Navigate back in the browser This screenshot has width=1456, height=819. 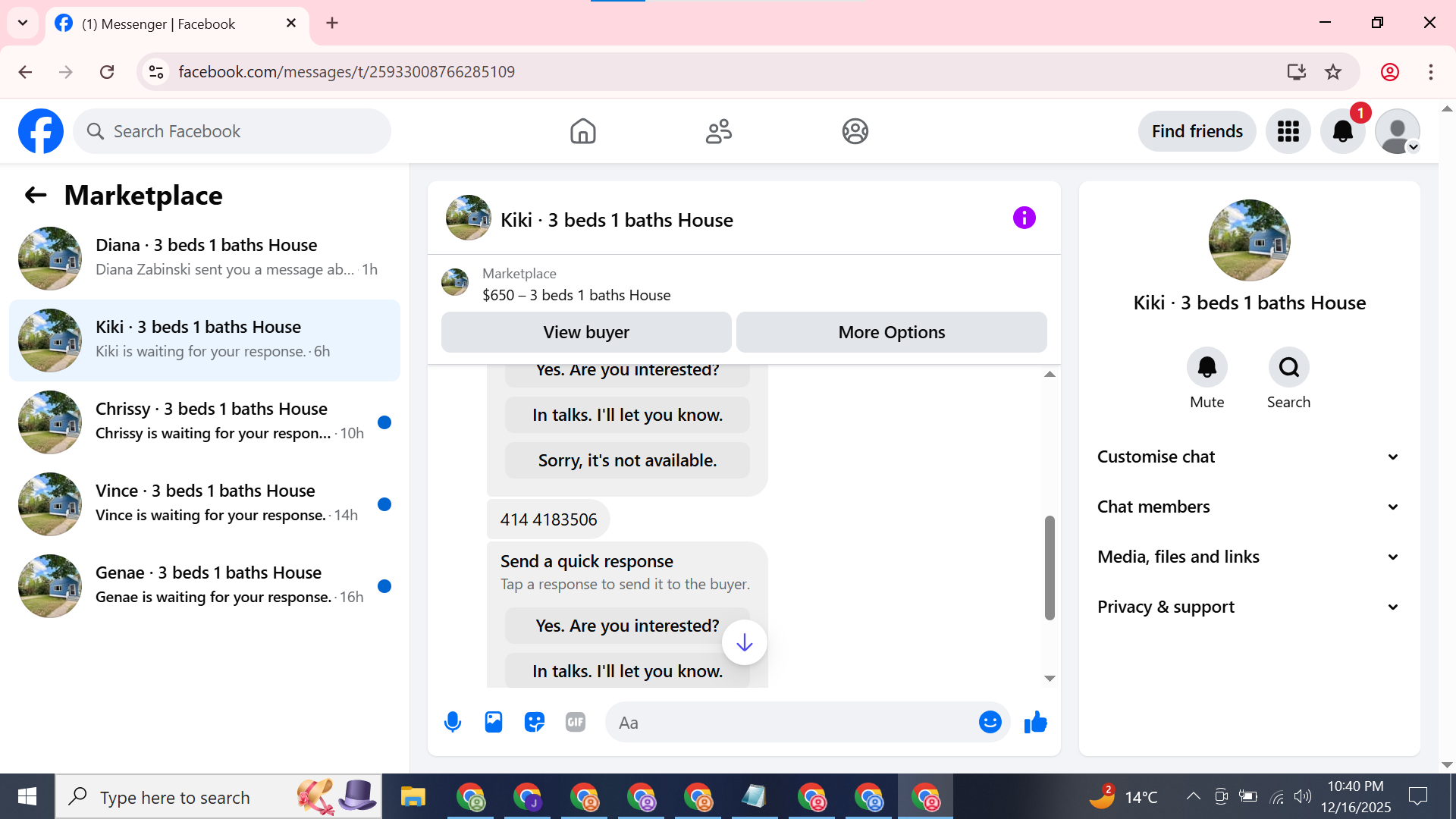(x=25, y=72)
